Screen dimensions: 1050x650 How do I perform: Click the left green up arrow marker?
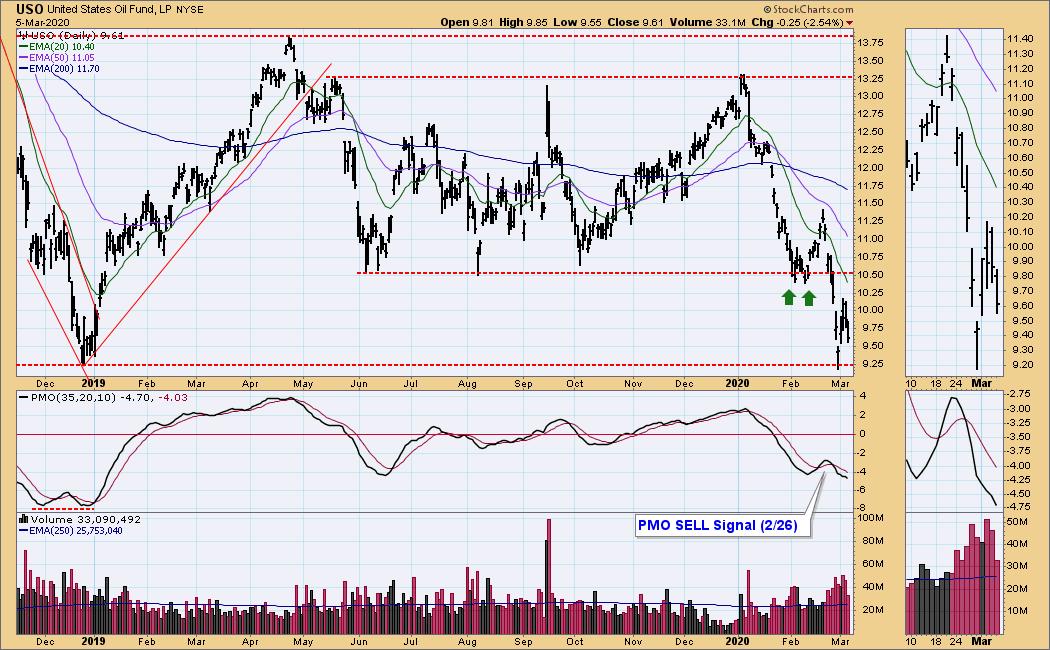tap(789, 297)
